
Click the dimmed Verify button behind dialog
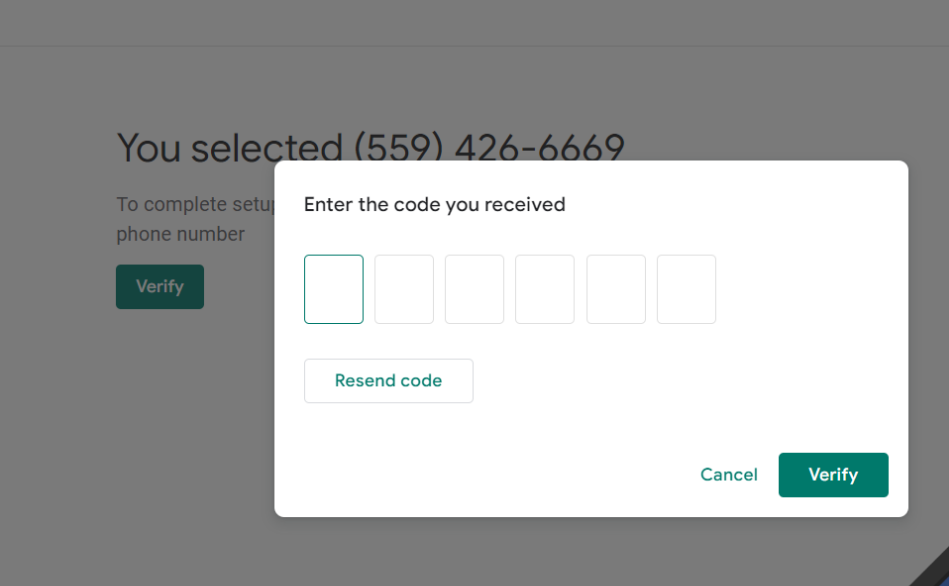pyautogui.click(x=160, y=287)
